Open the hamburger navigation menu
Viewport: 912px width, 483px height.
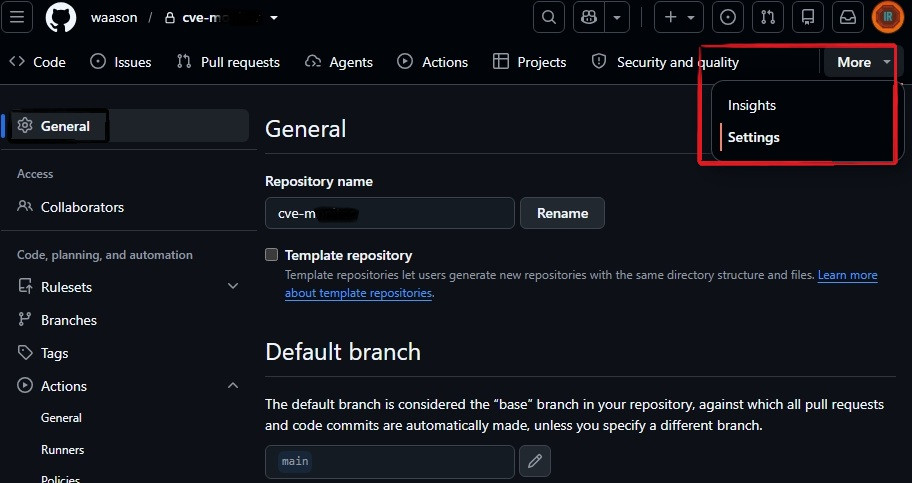[x=17, y=17]
